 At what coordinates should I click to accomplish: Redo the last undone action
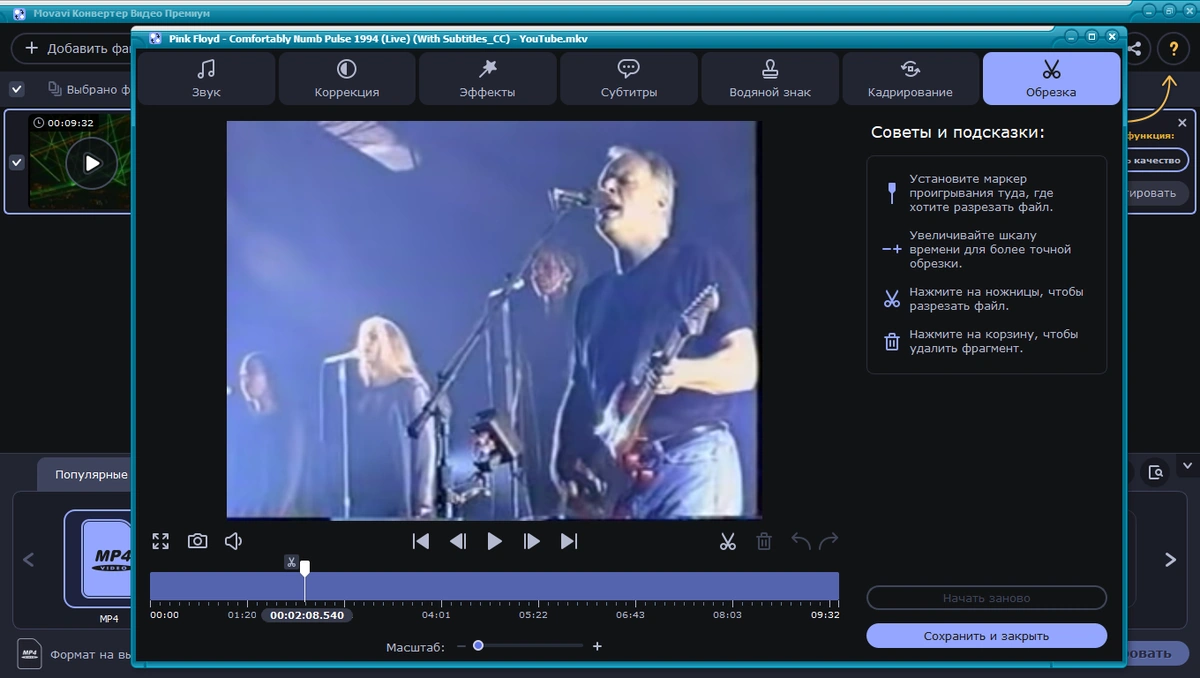tap(828, 541)
